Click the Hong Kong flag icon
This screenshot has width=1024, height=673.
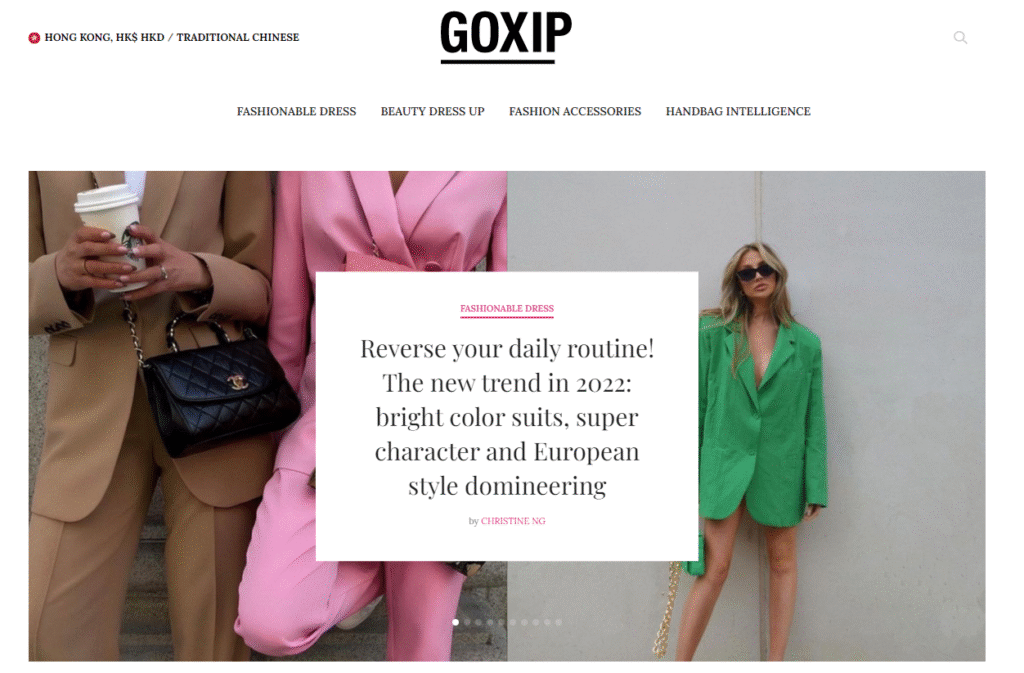34,38
